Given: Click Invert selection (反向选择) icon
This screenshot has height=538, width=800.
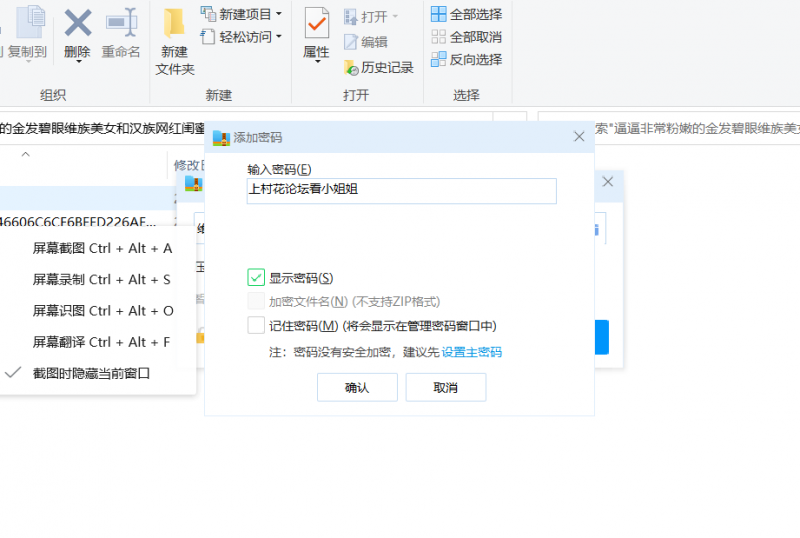Looking at the screenshot, I should pos(438,59).
